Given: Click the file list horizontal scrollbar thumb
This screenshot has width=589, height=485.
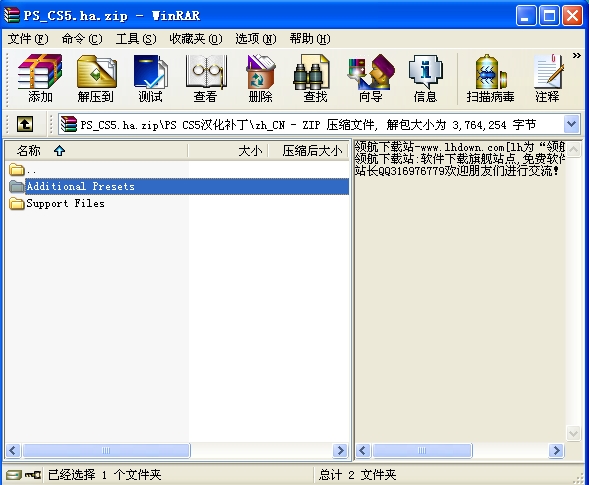Looking at the screenshot, I should click(106, 450).
